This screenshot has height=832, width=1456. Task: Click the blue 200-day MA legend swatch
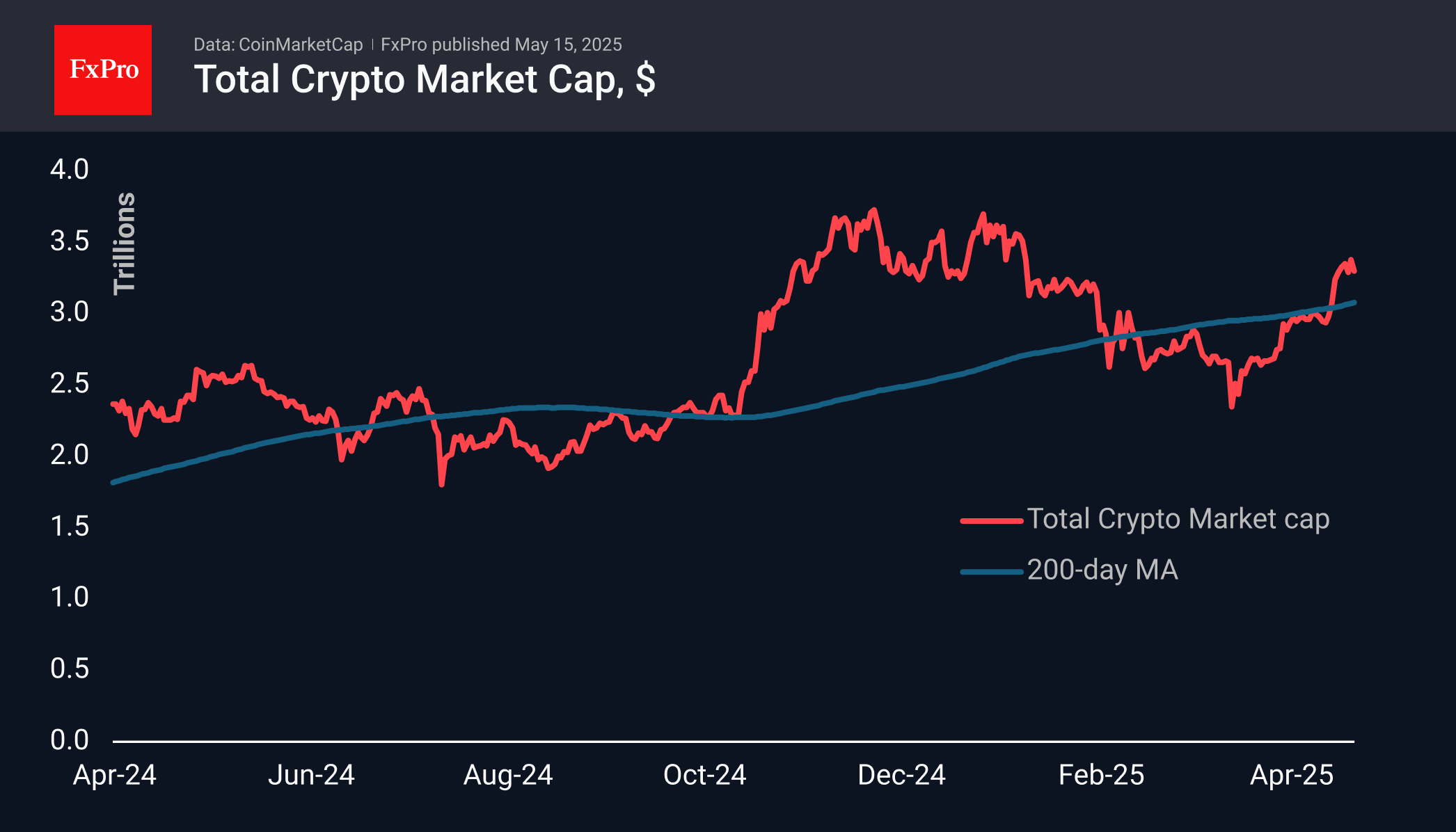991,572
